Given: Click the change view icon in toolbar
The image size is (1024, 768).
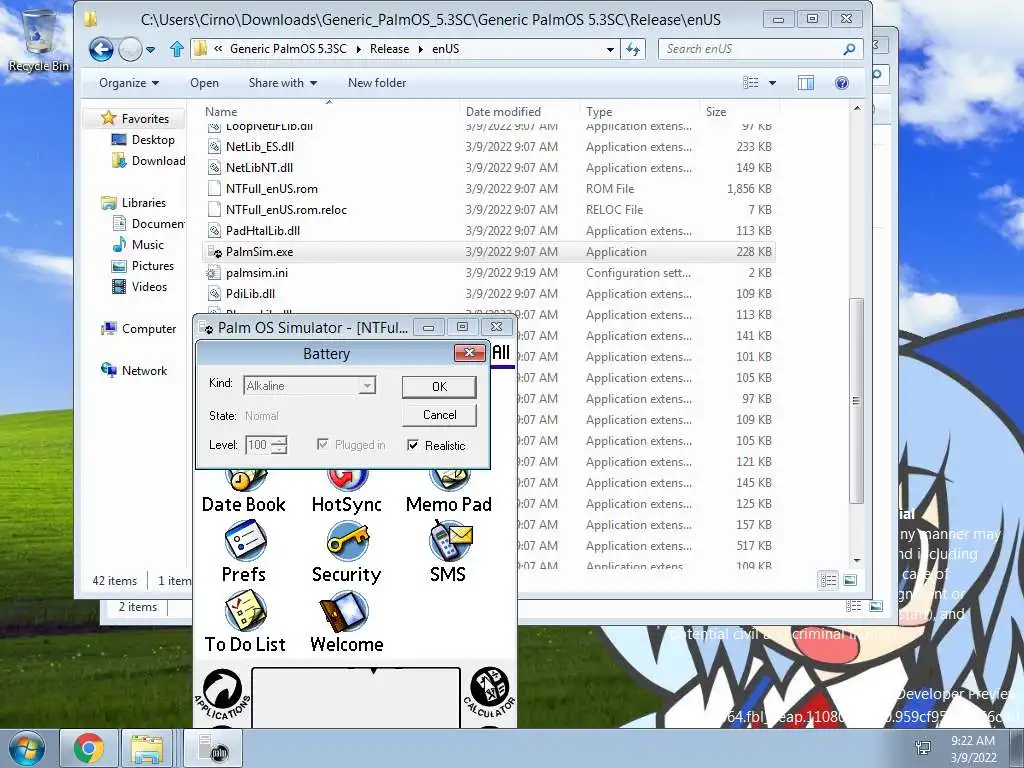Looking at the screenshot, I should click(x=751, y=83).
